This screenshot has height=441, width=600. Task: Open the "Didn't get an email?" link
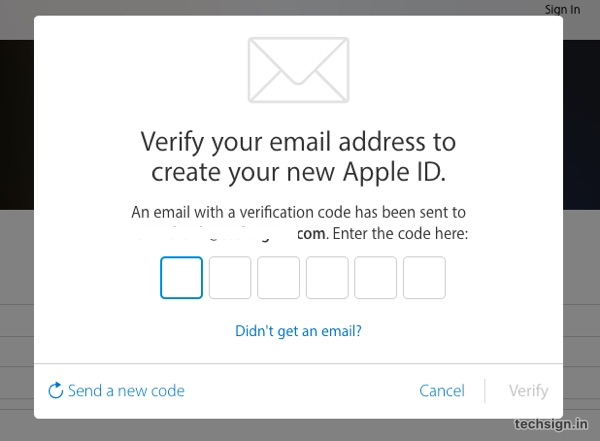tap(298, 331)
